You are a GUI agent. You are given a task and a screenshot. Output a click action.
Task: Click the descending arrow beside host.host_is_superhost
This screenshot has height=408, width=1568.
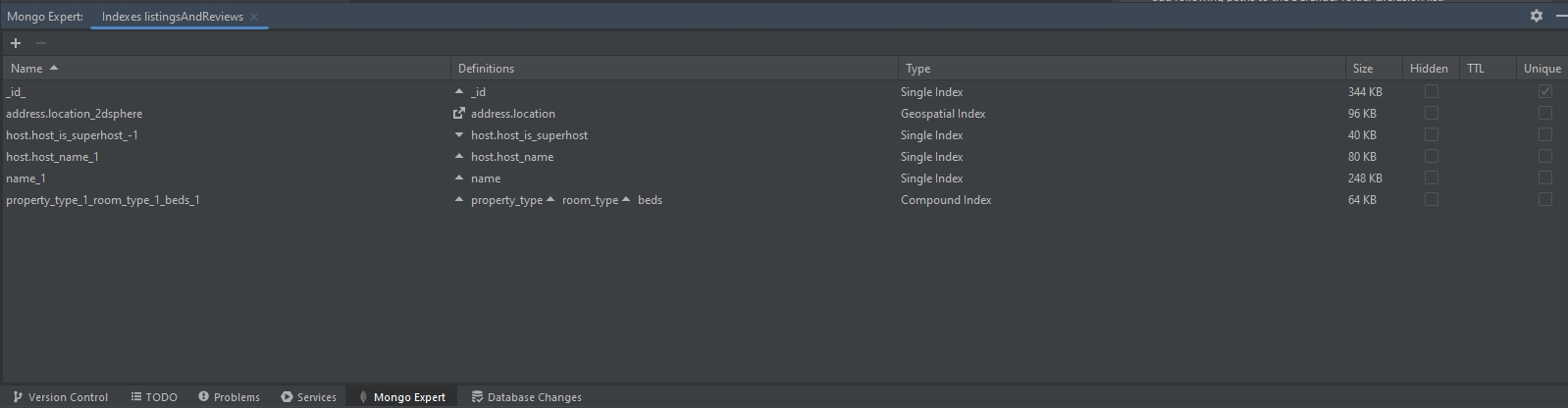click(x=458, y=135)
